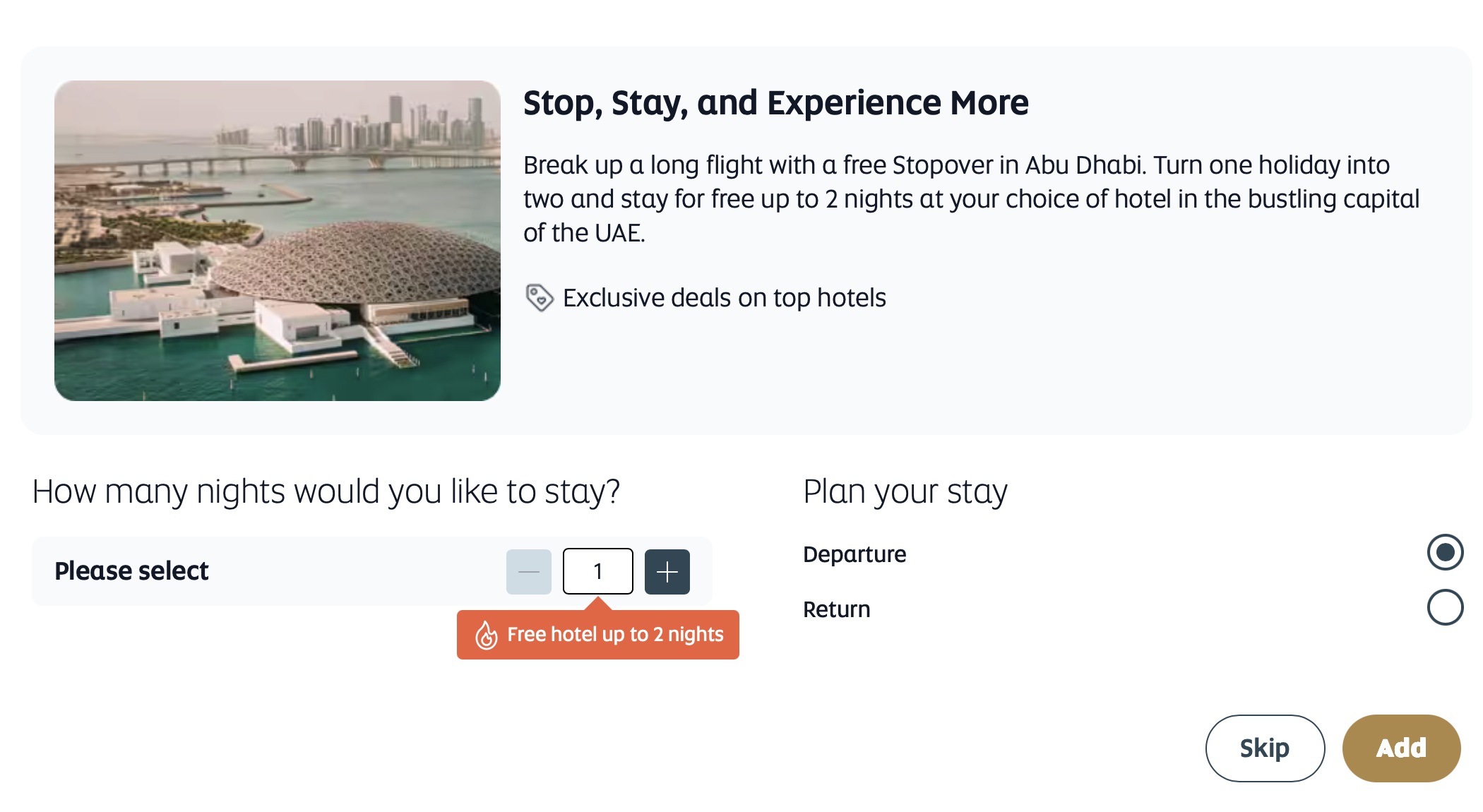Click Exclusive deals on top hotels text
The height and width of the screenshot is (812, 1483).
(724, 298)
